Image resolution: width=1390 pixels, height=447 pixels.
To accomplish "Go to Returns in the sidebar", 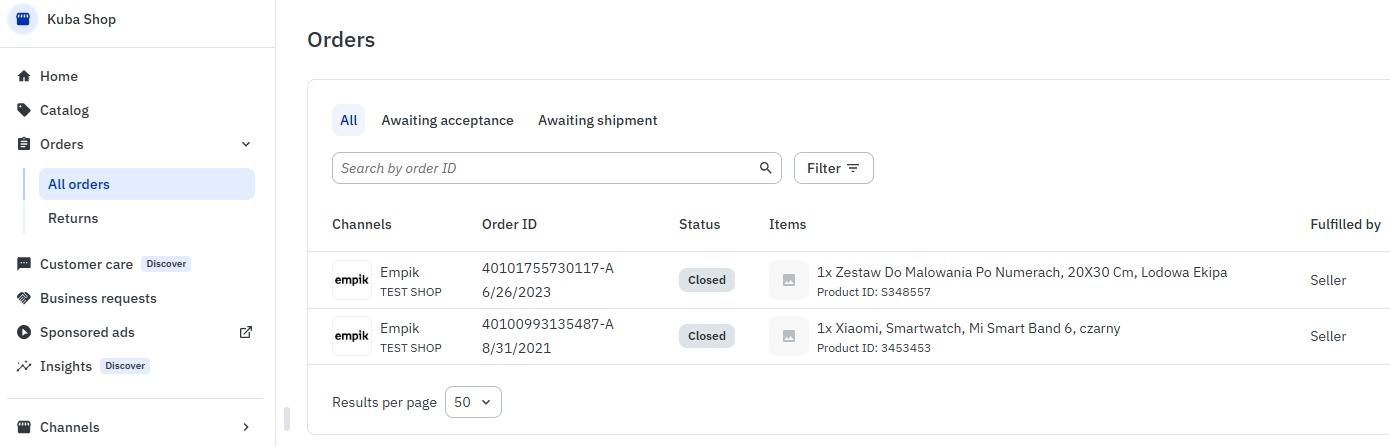I will coord(73,218).
